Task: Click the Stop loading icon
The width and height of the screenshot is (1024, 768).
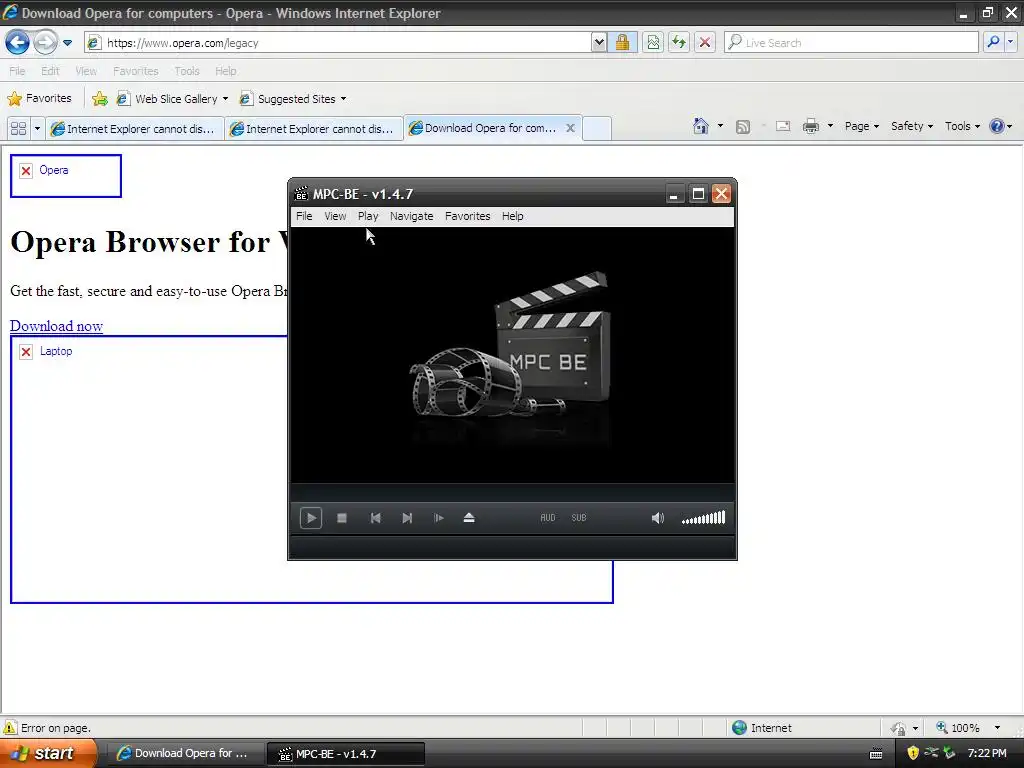Action: (705, 43)
